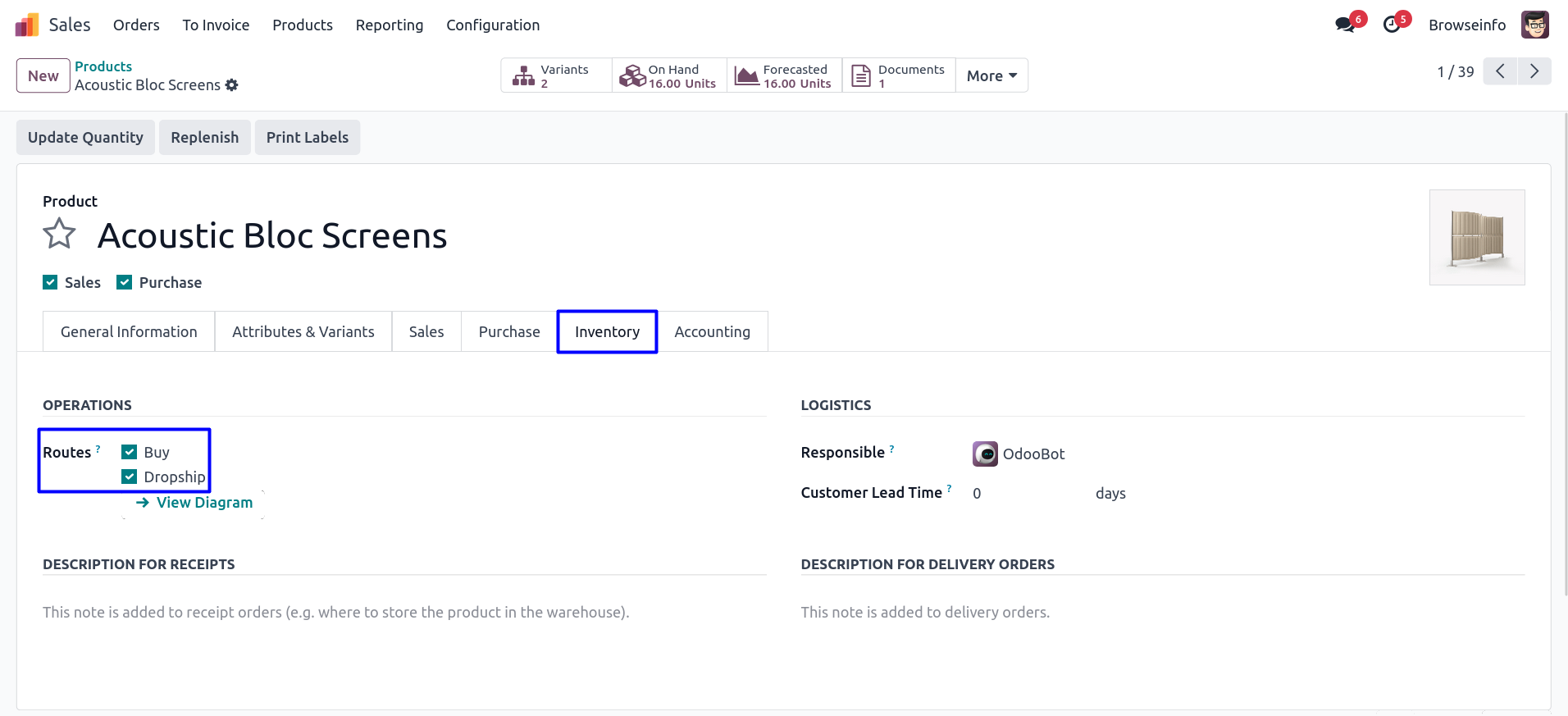Follow the View Diagram link
Viewport: 1568px width, 716px height.
point(195,503)
